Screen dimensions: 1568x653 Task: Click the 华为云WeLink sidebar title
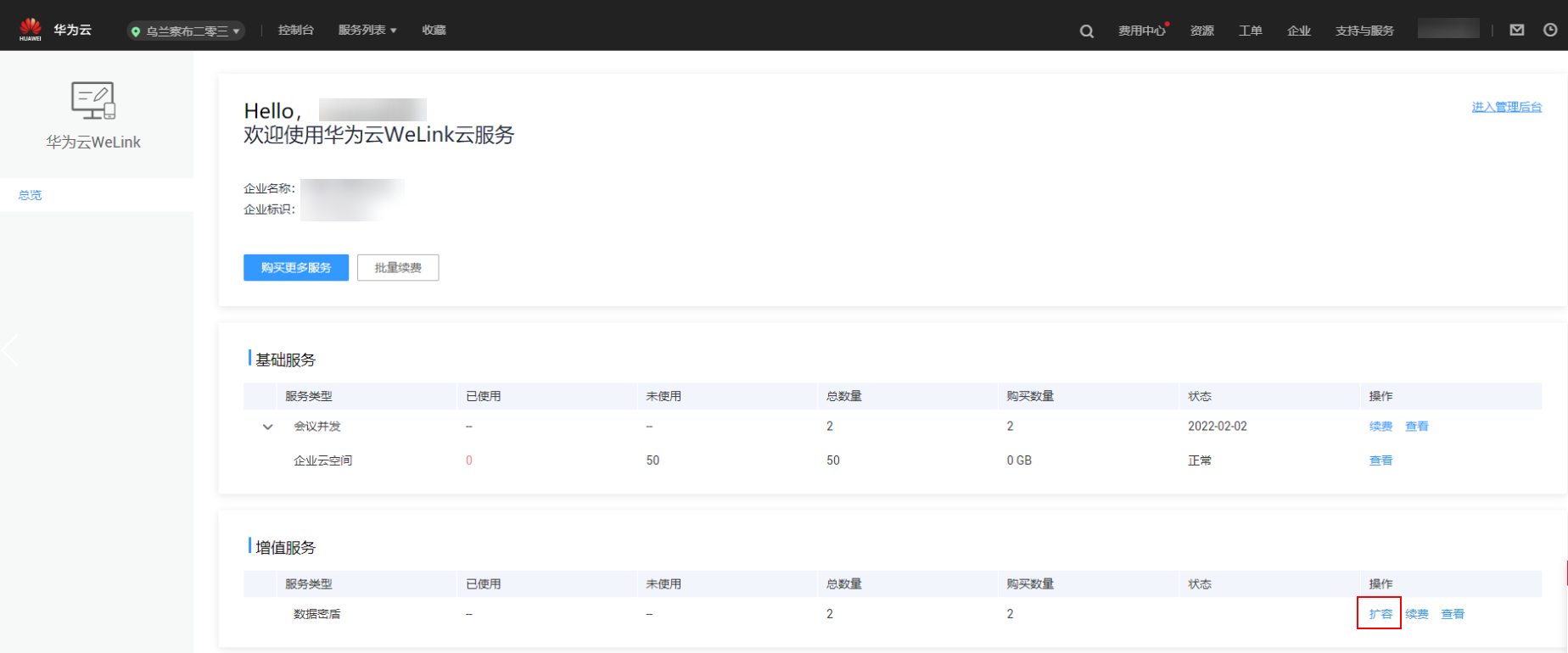93,142
